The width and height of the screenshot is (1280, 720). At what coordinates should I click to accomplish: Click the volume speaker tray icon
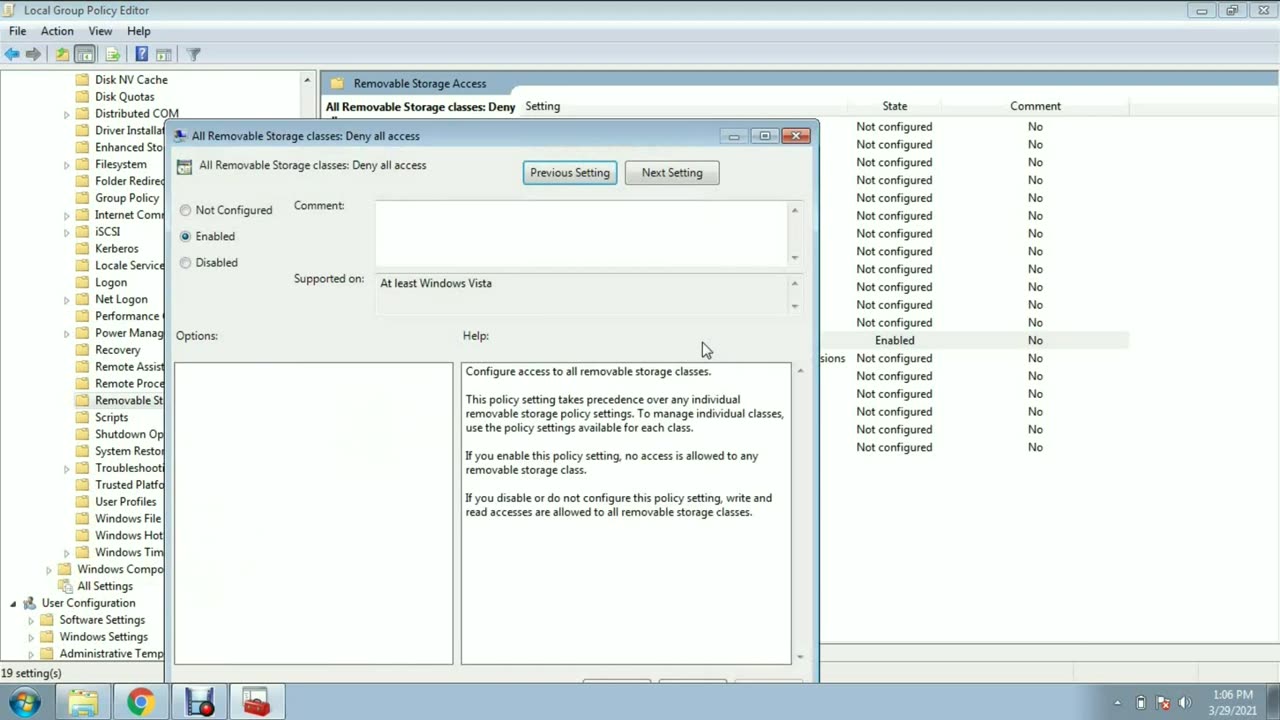pyautogui.click(x=1185, y=703)
